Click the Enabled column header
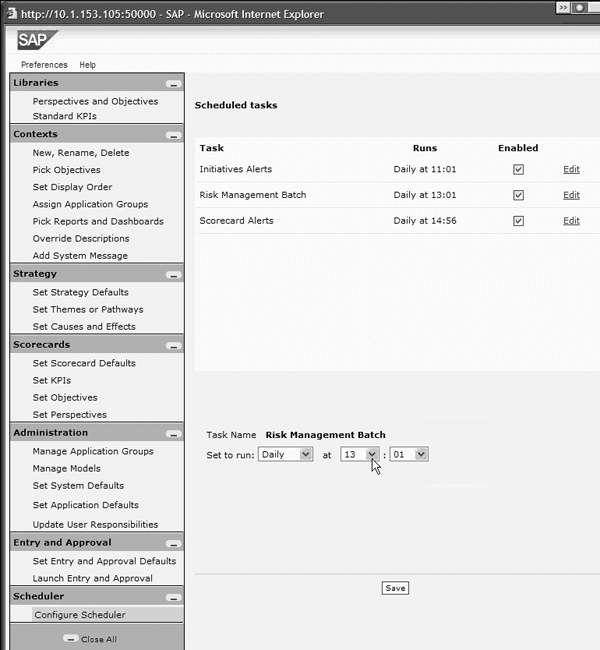Viewport: 600px width, 650px height. (518, 148)
